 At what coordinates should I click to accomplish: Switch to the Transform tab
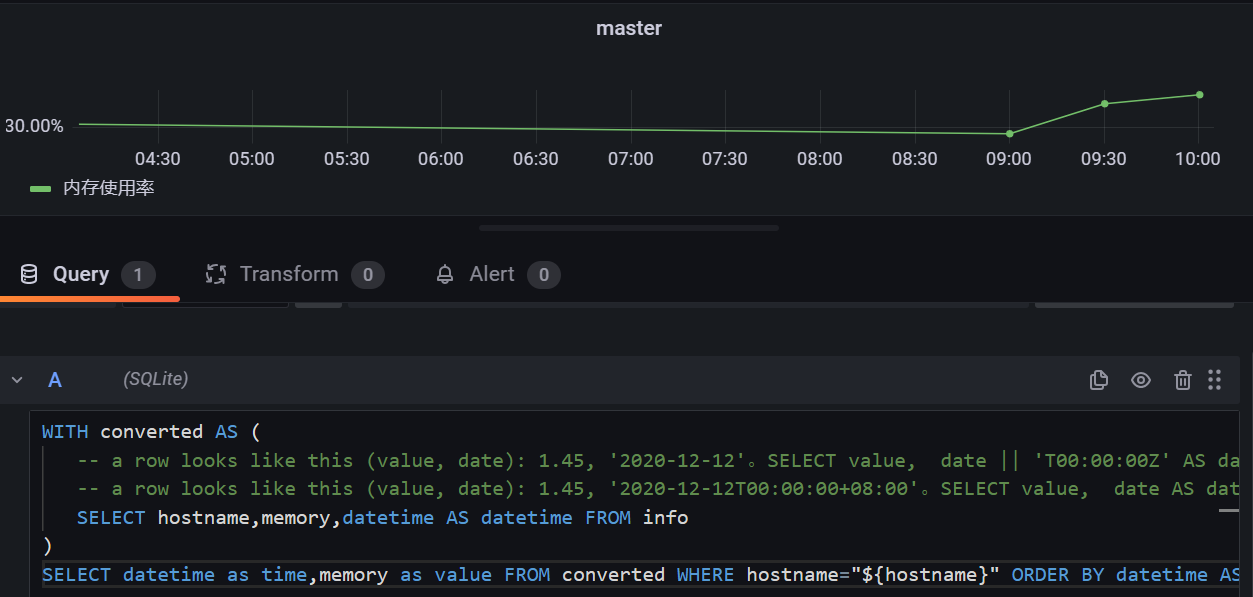pos(294,274)
